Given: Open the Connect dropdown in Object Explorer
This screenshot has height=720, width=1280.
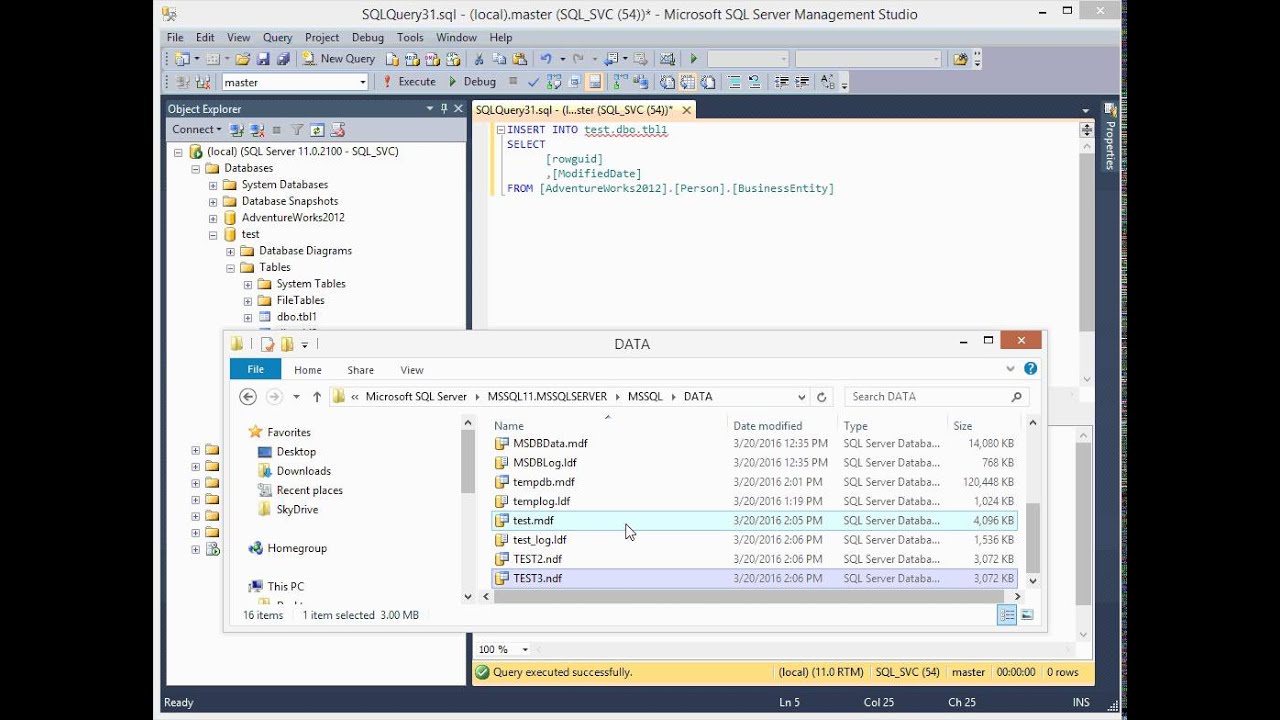Looking at the screenshot, I should click(197, 130).
